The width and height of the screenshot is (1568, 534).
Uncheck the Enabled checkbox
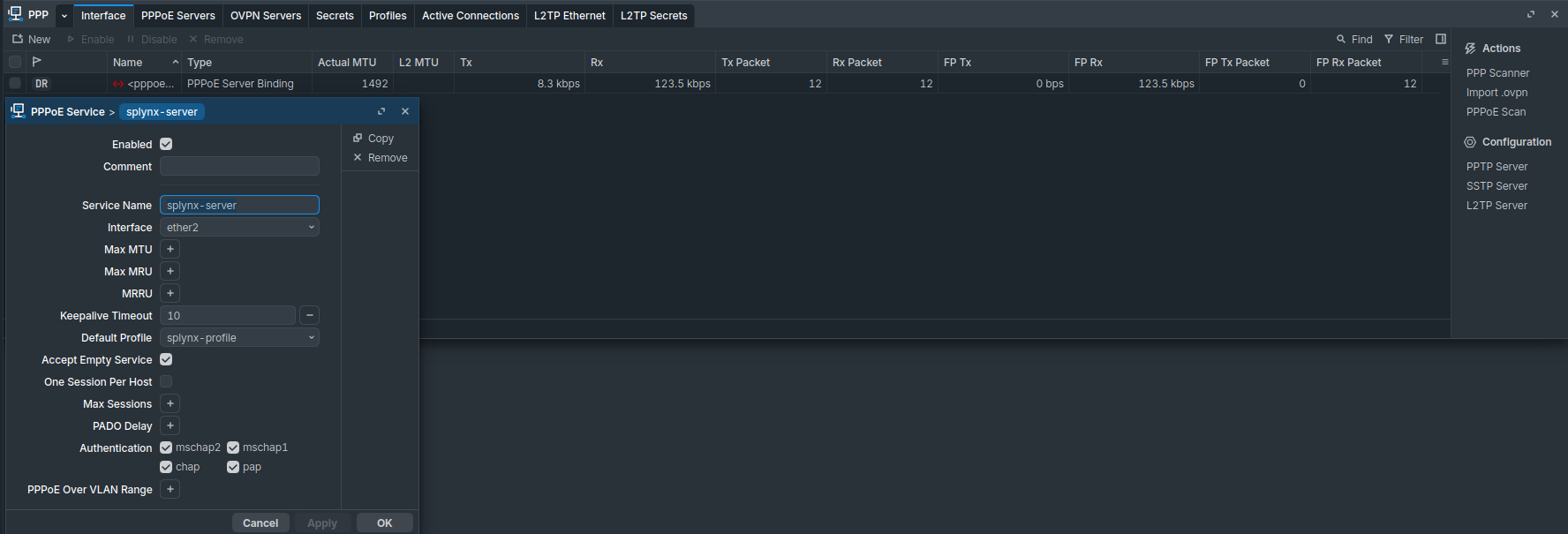(166, 145)
